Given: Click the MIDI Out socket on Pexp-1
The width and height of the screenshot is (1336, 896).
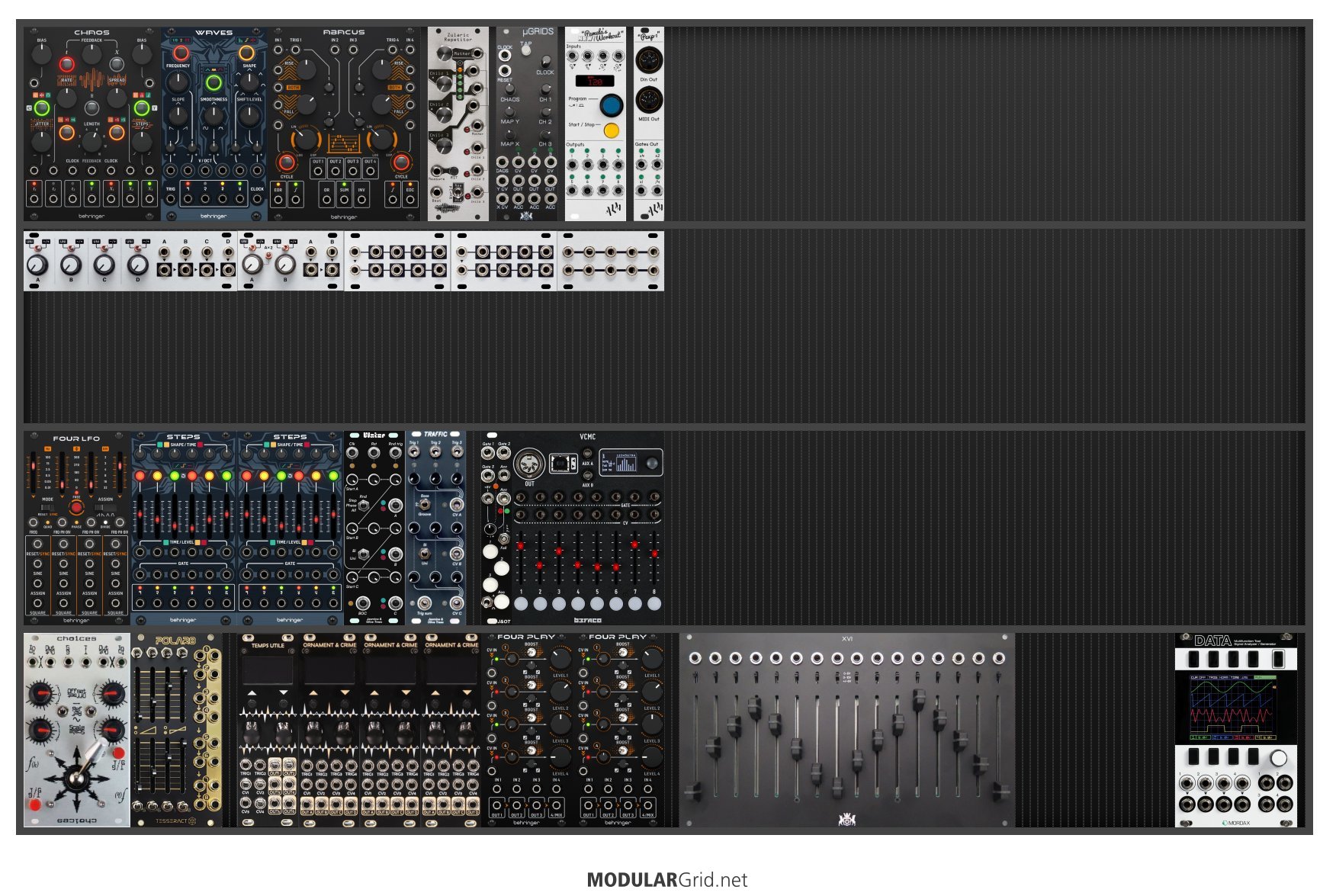Looking at the screenshot, I should (649, 100).
